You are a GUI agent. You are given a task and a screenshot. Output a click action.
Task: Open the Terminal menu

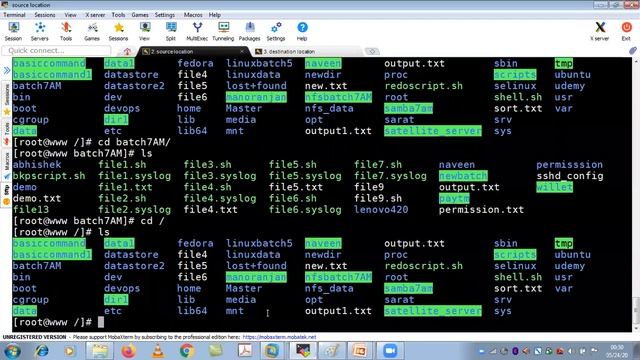tap(14, 15)
